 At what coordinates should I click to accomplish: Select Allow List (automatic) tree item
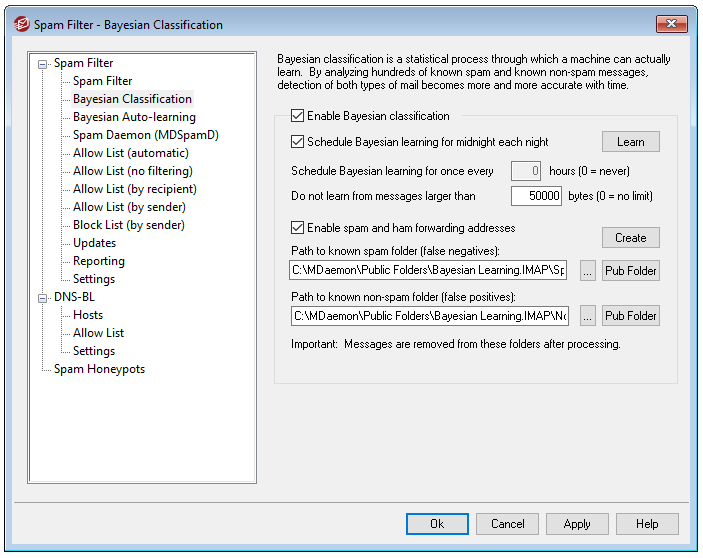click(x=130, y=153)
